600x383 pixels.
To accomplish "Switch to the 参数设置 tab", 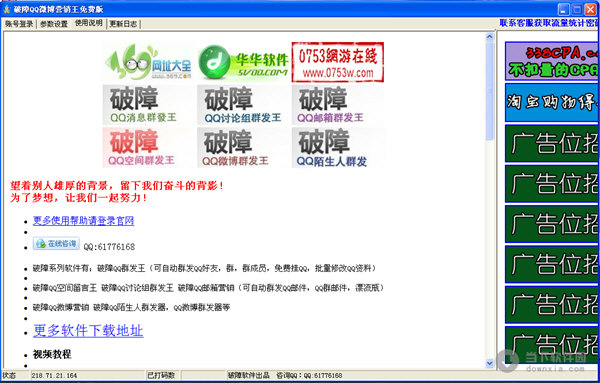I will pos(54,24).
